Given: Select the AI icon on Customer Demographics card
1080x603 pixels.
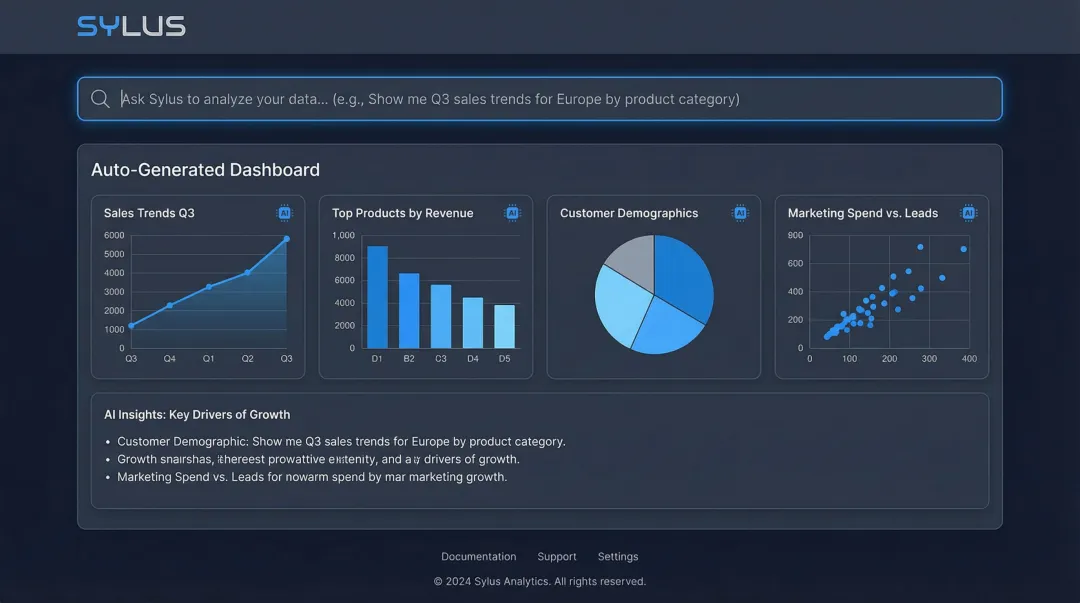Looking at the screenshot, I should point(741,212).
